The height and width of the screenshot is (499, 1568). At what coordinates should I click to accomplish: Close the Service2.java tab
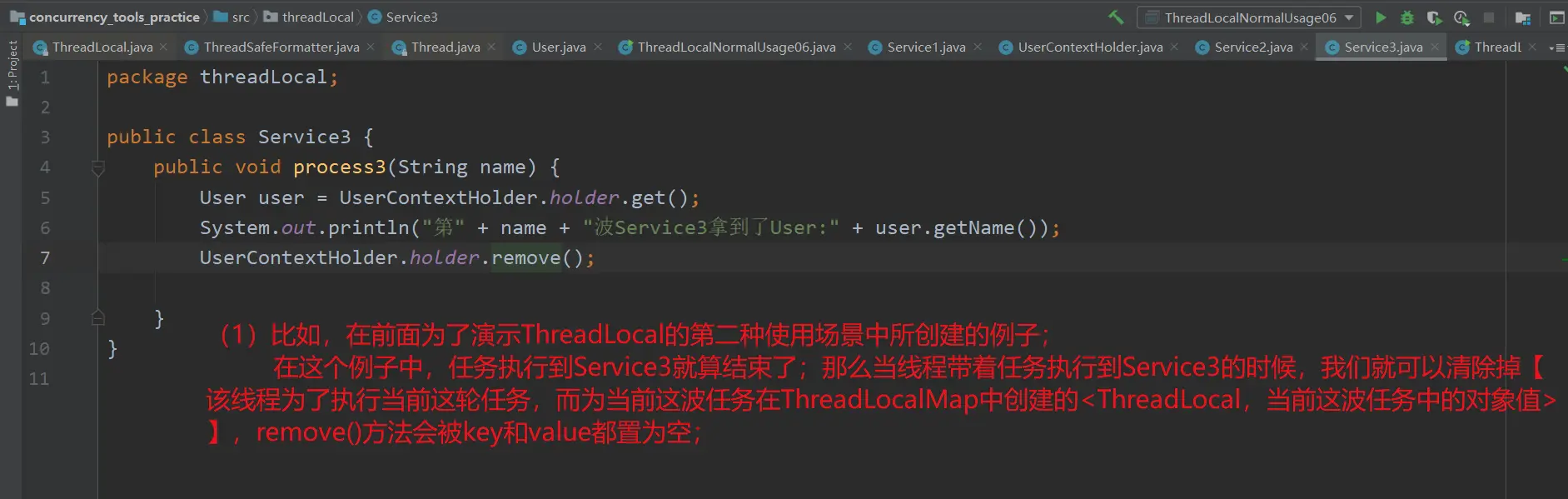(x=1304, y=47)
